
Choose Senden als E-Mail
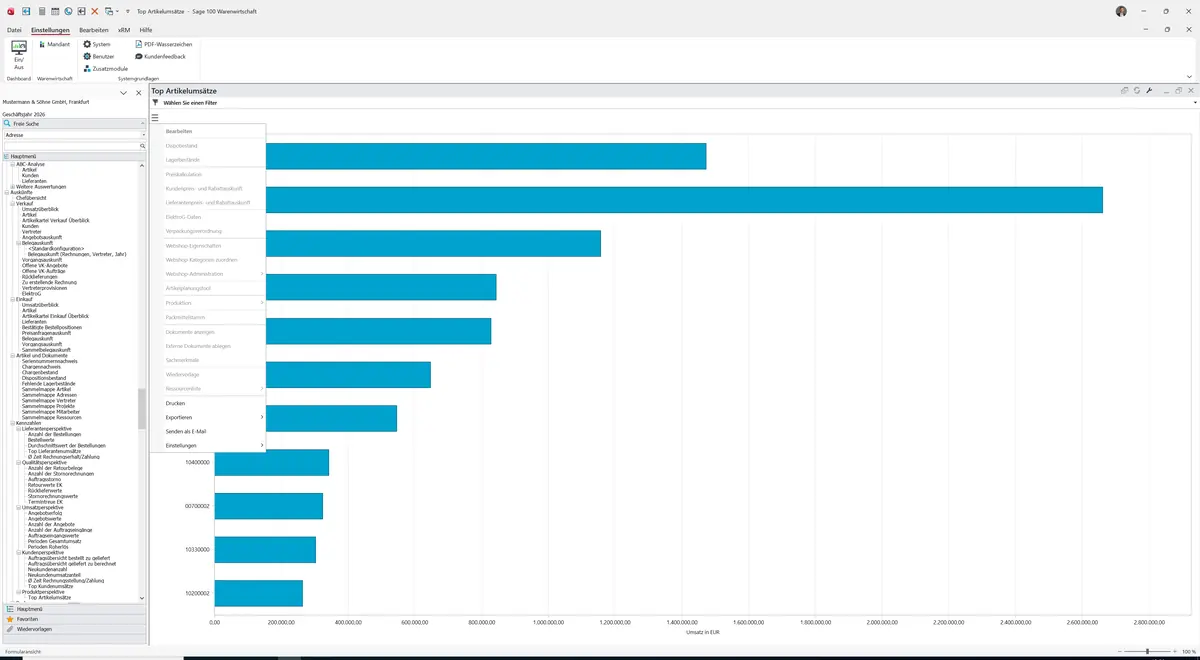click(x=186, y=431)
